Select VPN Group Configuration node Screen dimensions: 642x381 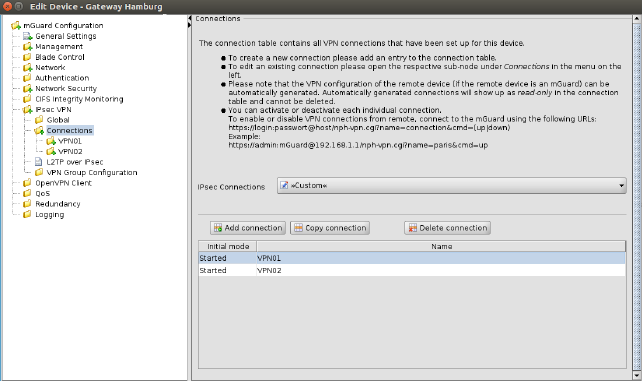coord(92,172)
